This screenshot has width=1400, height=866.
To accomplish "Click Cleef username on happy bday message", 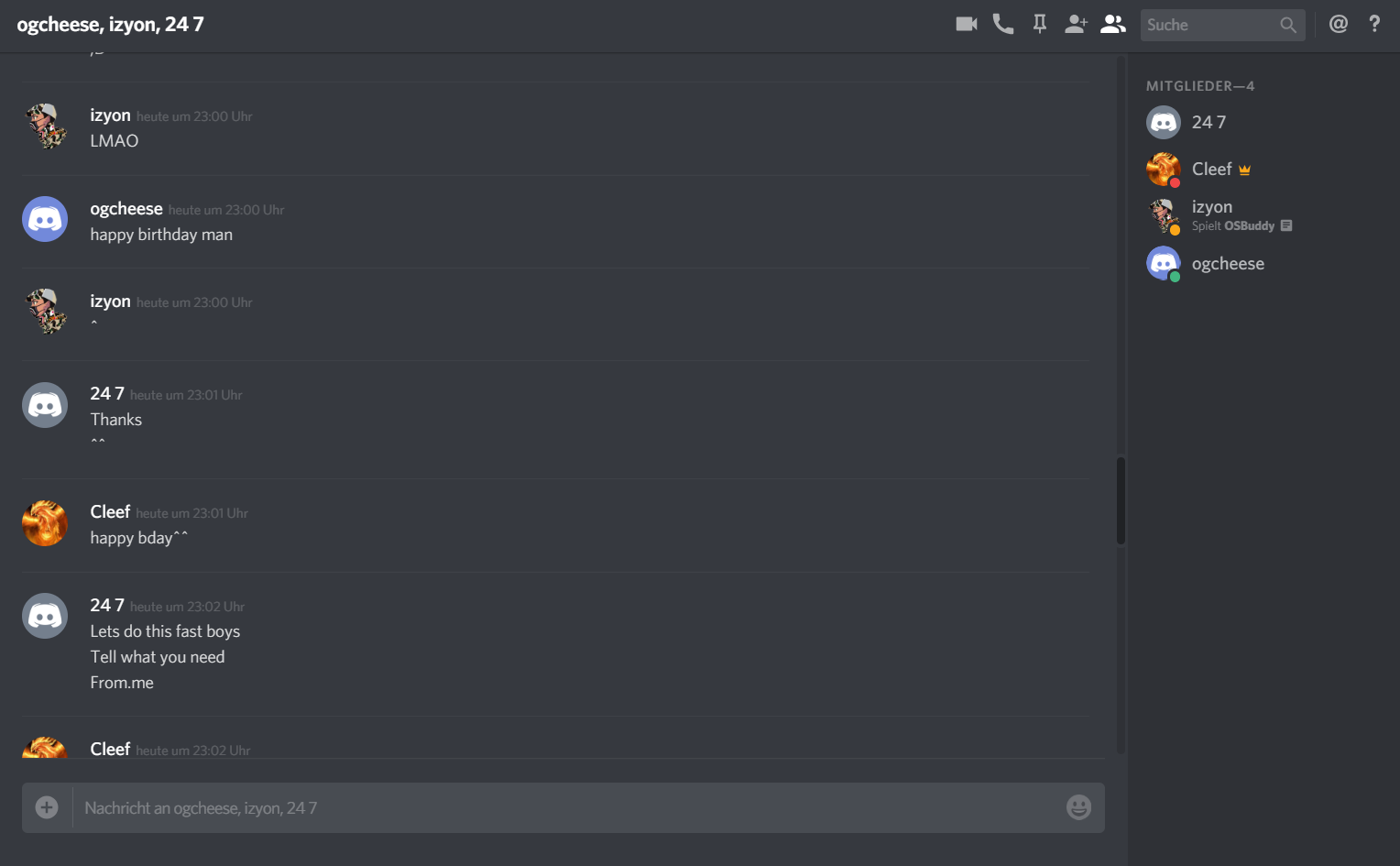I will [x=110, y=511].
